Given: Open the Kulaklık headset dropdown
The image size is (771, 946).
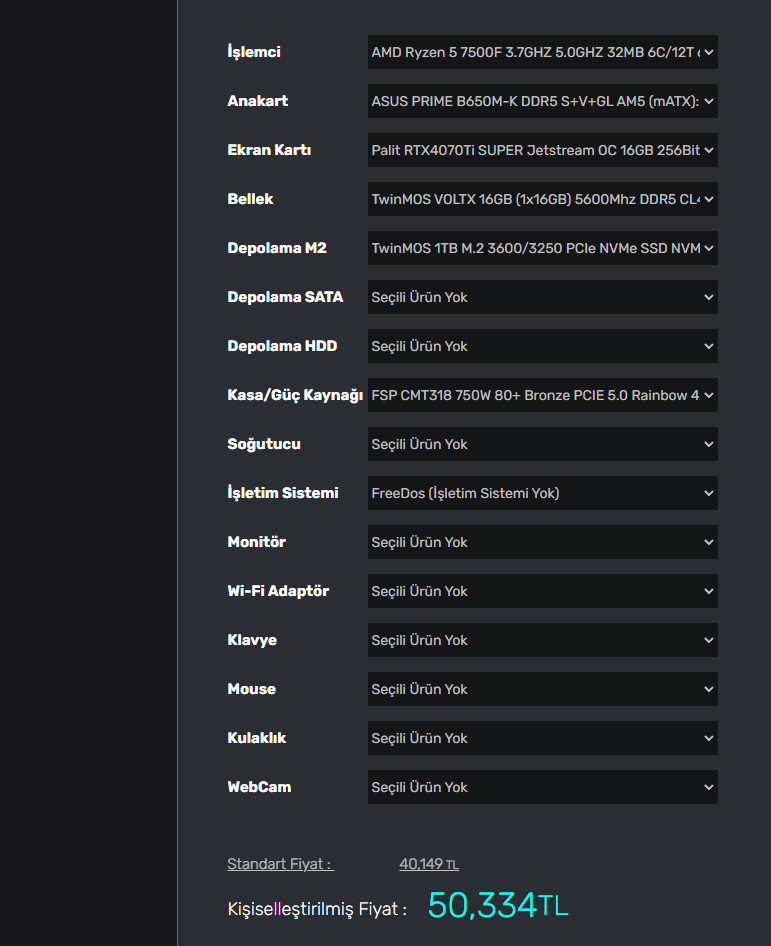Looking at the screenshot, I should click(x=542, y=738).
